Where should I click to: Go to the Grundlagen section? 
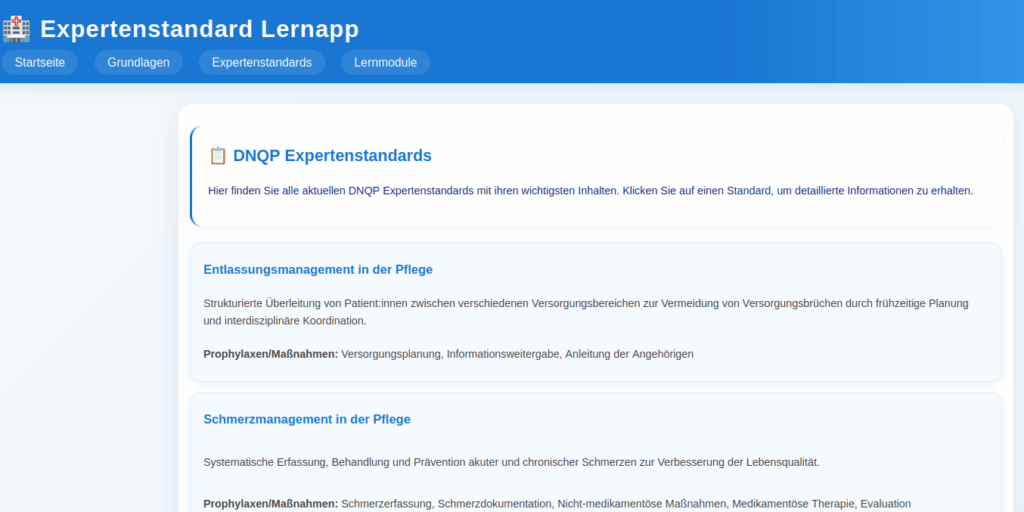(x=138, y=62)
